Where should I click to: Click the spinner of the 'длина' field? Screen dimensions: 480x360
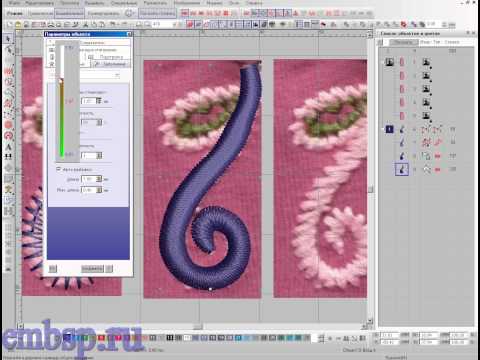99,179
